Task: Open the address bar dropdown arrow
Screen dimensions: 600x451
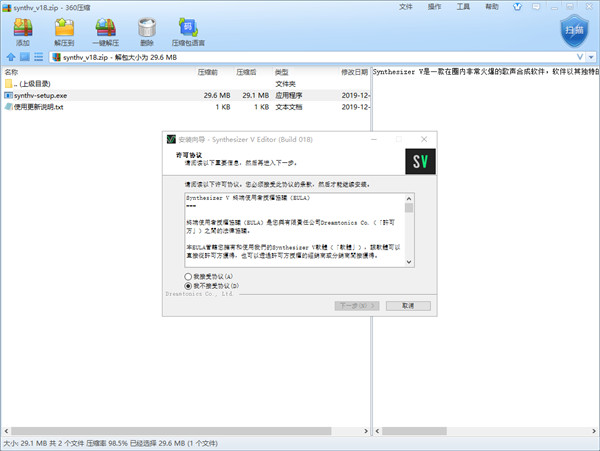Action: point(591,57)
